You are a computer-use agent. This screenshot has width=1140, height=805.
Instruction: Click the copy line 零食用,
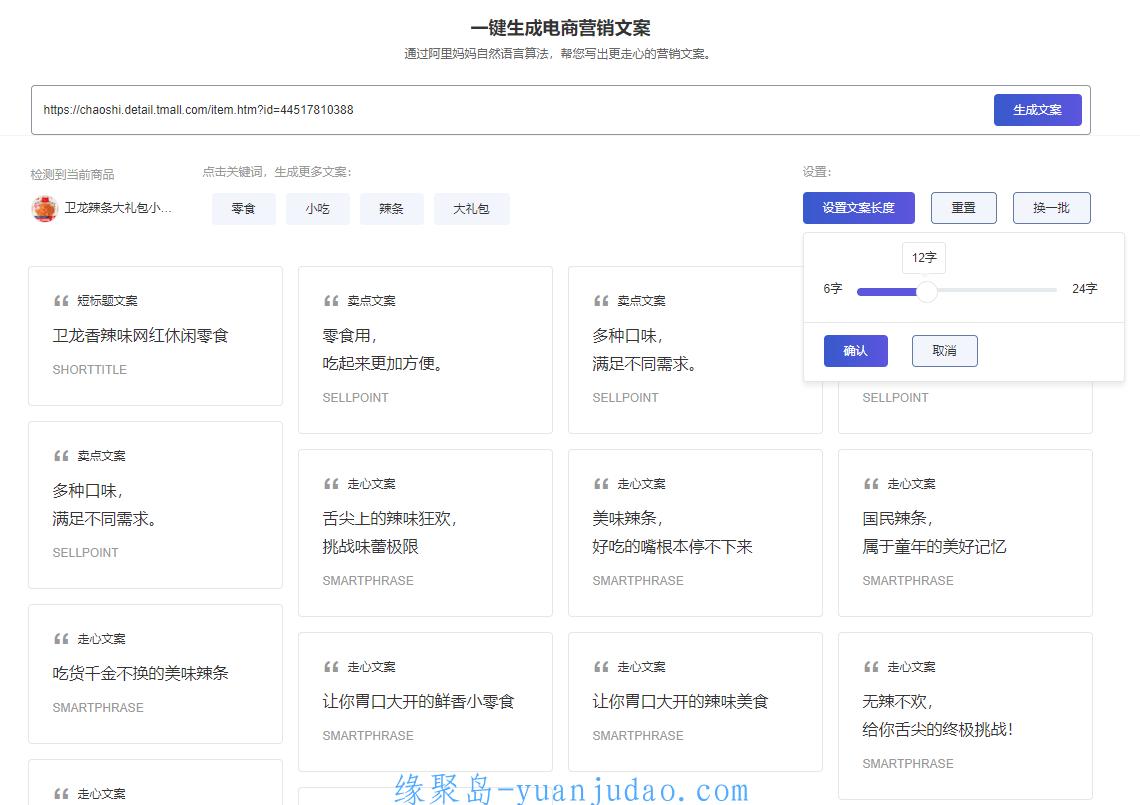(350, 335)
